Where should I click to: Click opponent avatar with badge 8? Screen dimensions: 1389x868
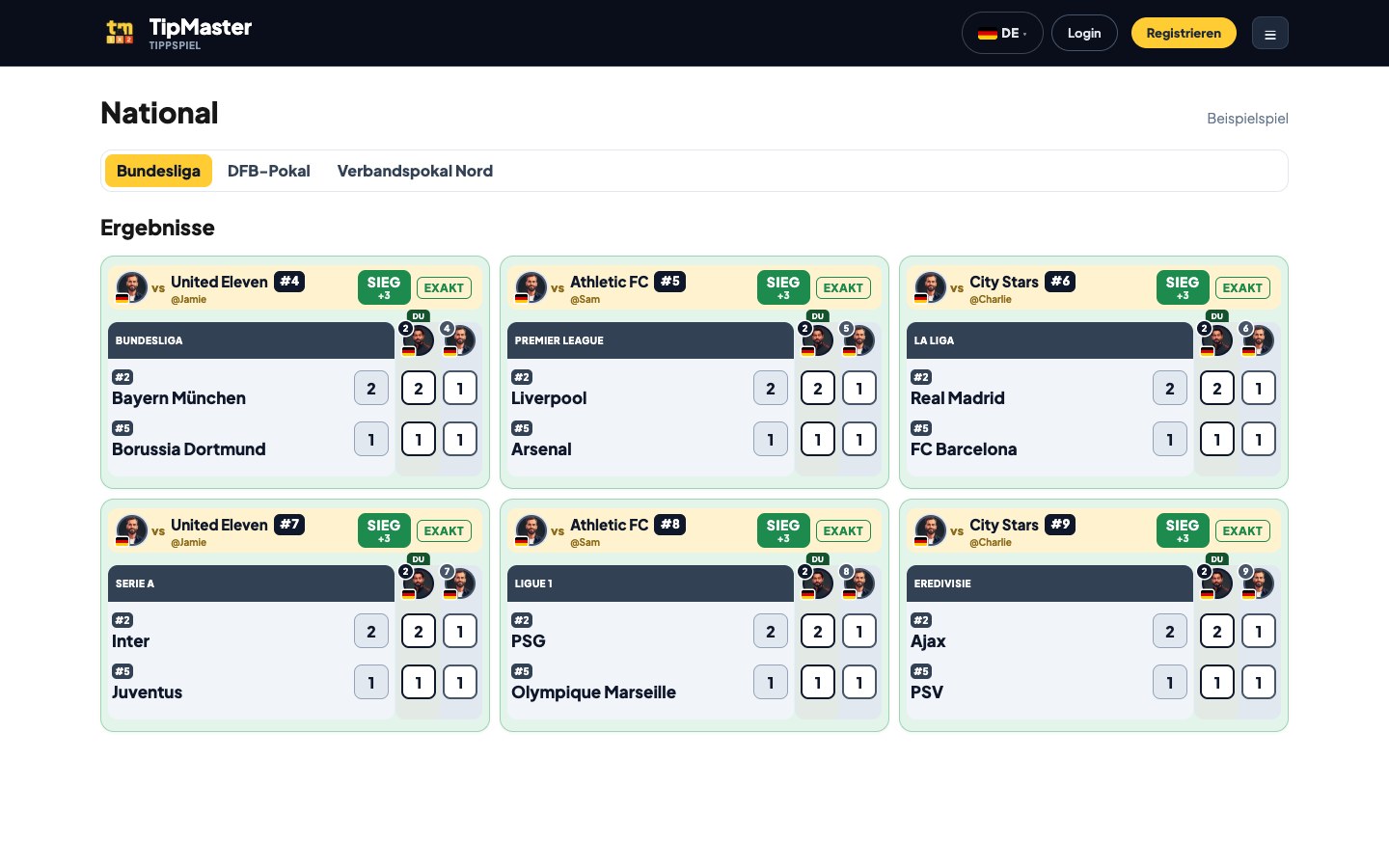858,583
